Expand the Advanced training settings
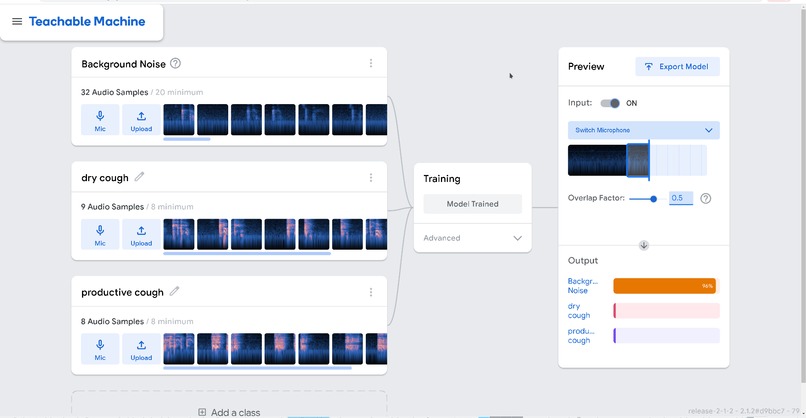The image size is (806, 418). coord(472,238)
